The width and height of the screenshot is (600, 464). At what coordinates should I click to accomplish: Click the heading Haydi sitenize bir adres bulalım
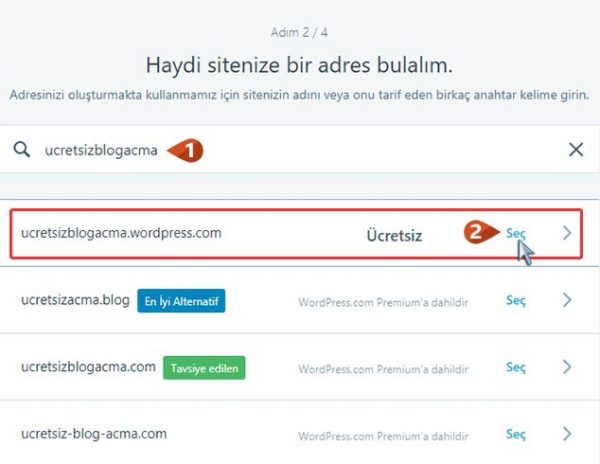pos(299,65)
